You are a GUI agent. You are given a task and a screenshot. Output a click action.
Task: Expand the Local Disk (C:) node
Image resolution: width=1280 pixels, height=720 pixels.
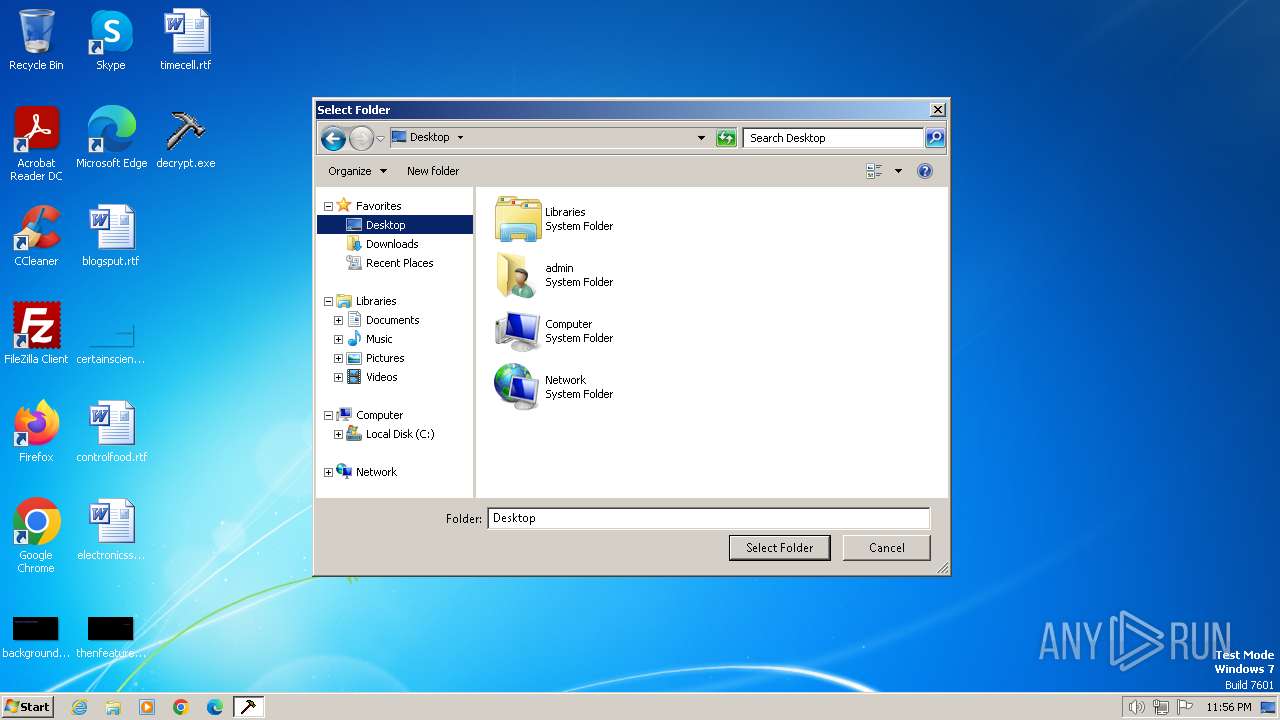tap(338, 434)
